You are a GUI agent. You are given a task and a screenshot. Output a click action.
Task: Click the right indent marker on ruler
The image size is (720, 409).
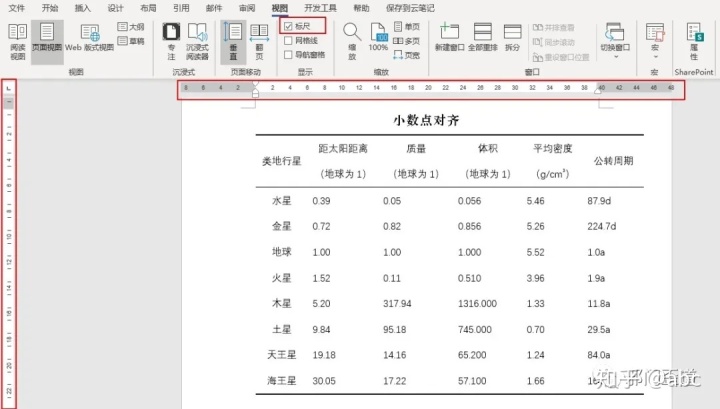click(x=597, y=91)
